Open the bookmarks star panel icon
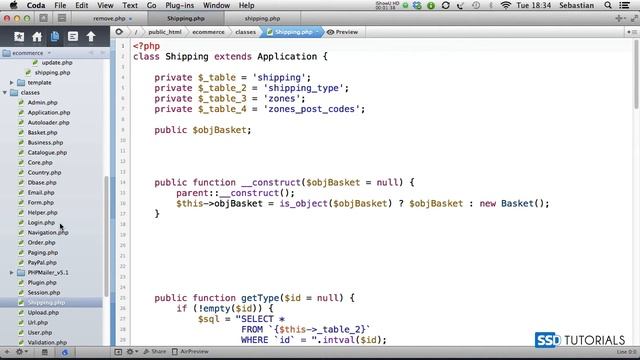This screenshot has height=360, width=640. coord(19,37)
